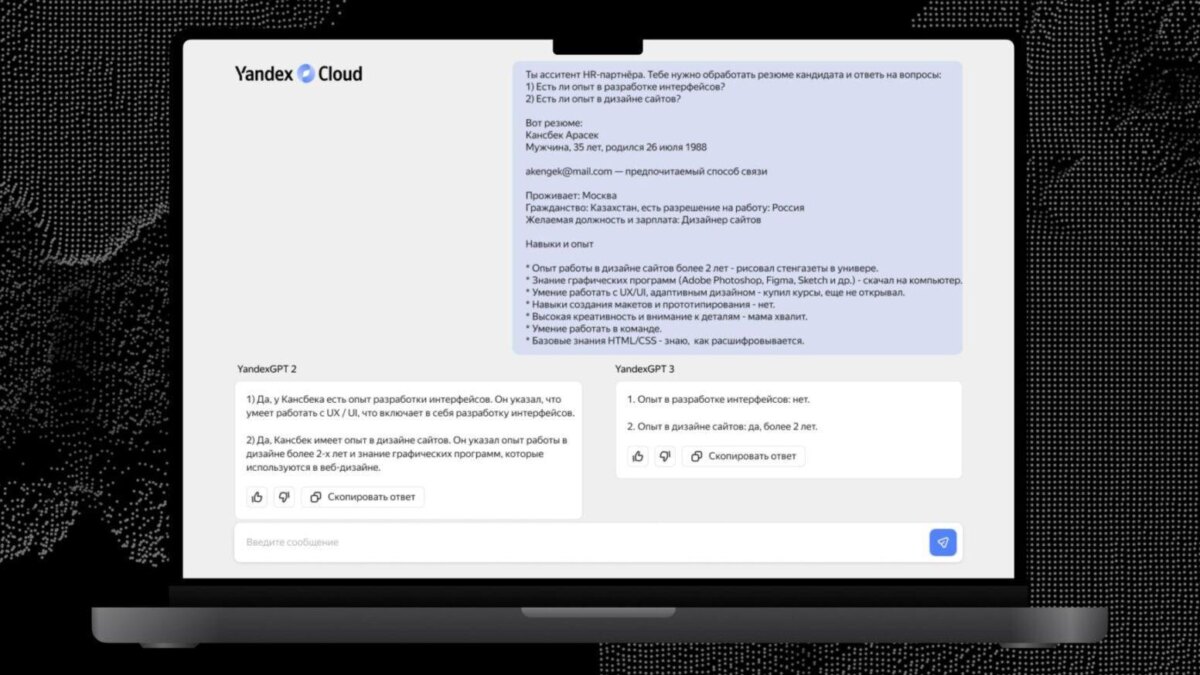Click the thumbs down icon under YandexGPT 2 response

click(286, 497)
